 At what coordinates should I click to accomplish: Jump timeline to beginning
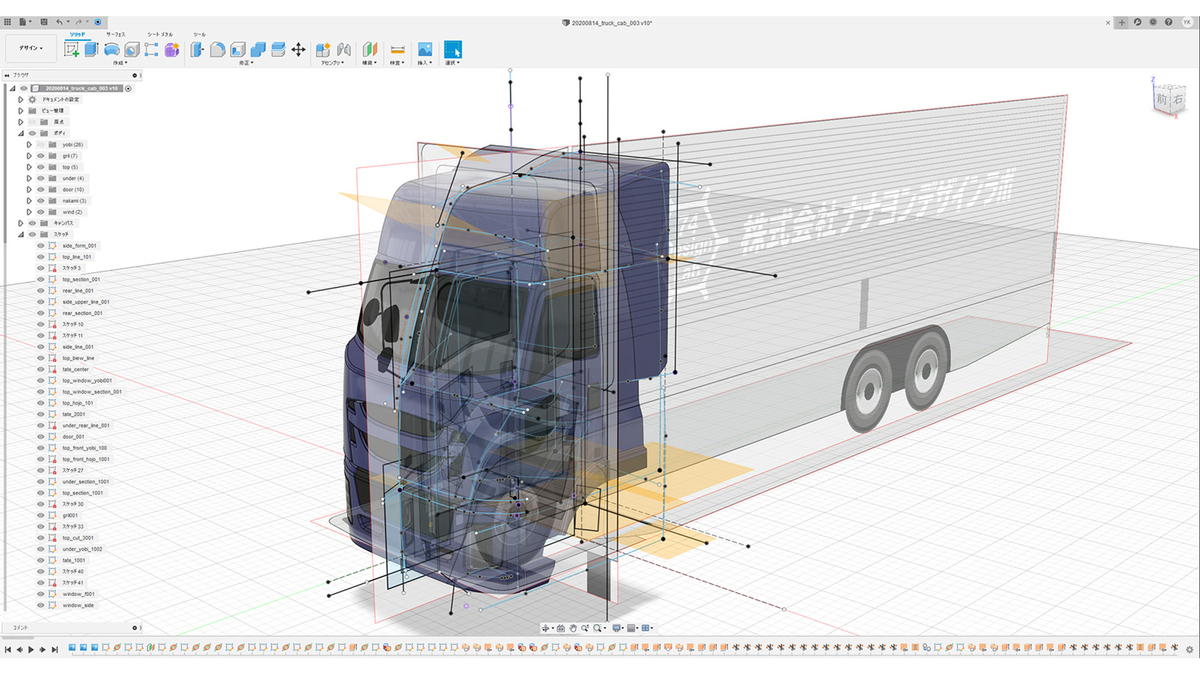click(x=7, y=649)
